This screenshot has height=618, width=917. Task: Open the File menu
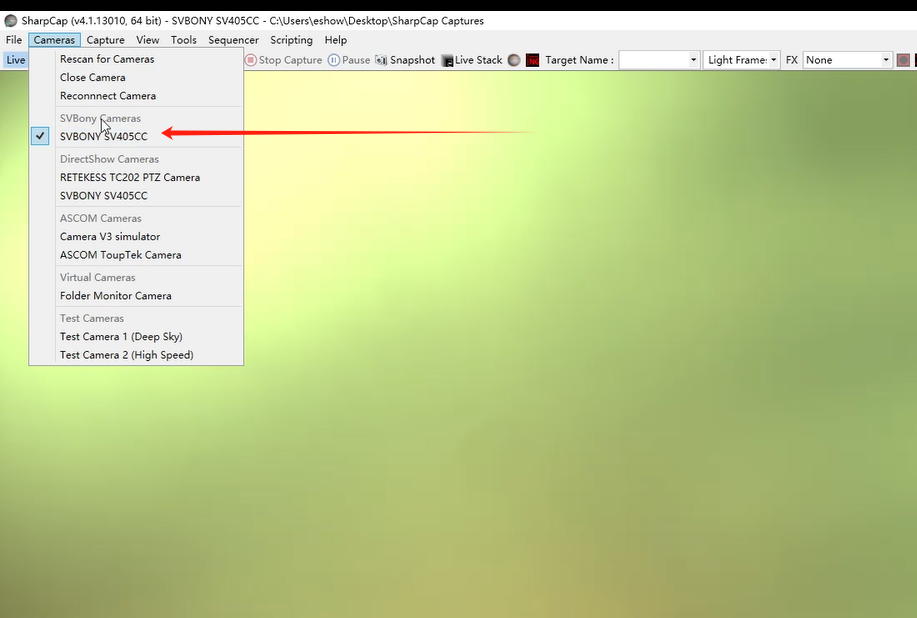click(x=14, y=40)
